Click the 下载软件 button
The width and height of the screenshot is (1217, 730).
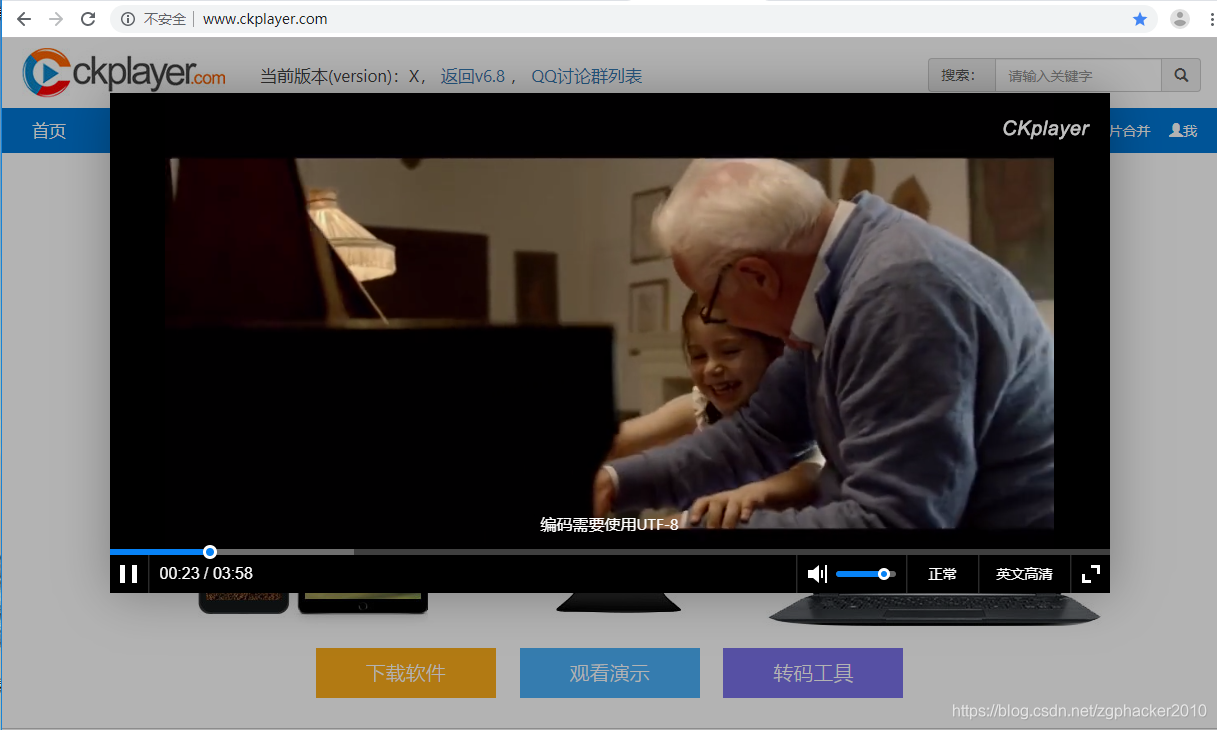pyautogui.click(x=406, y=673)
